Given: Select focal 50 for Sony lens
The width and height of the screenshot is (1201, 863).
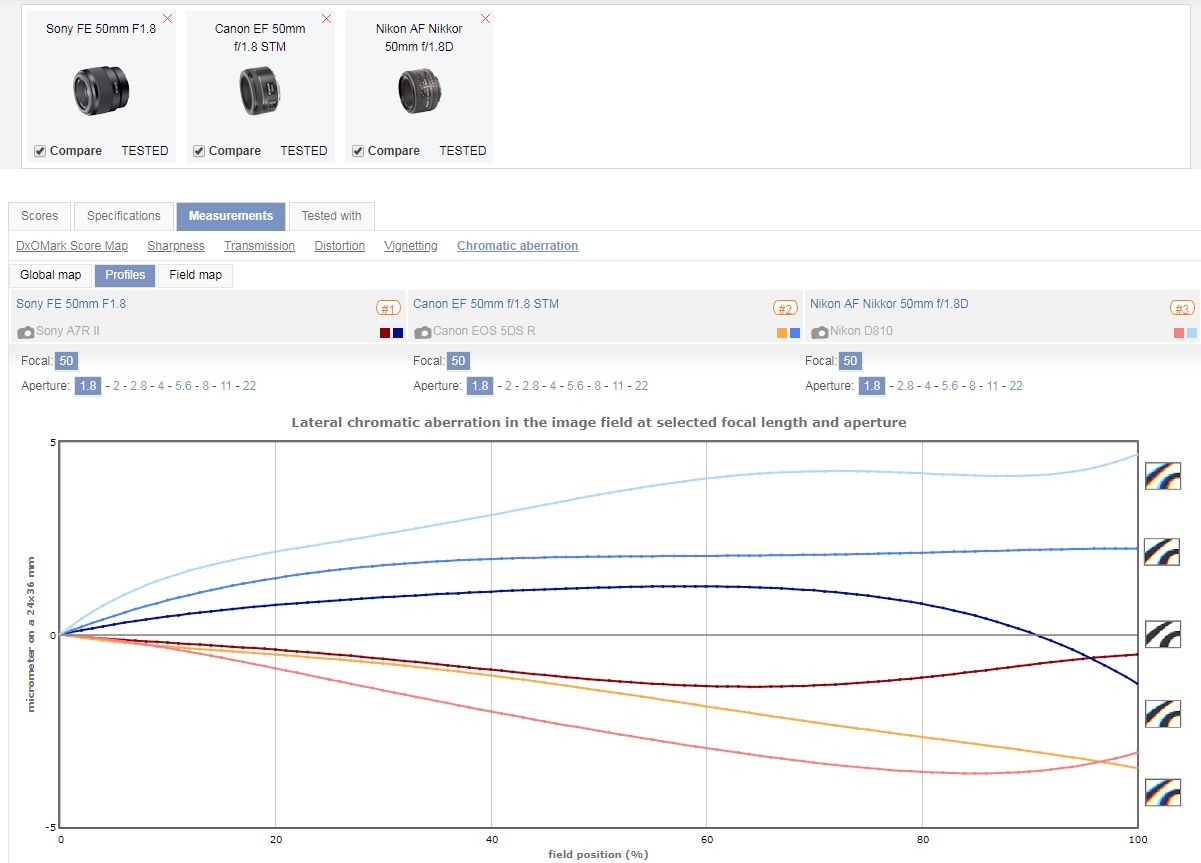Looking at the screenshot, I should click(x=66, y=361).
